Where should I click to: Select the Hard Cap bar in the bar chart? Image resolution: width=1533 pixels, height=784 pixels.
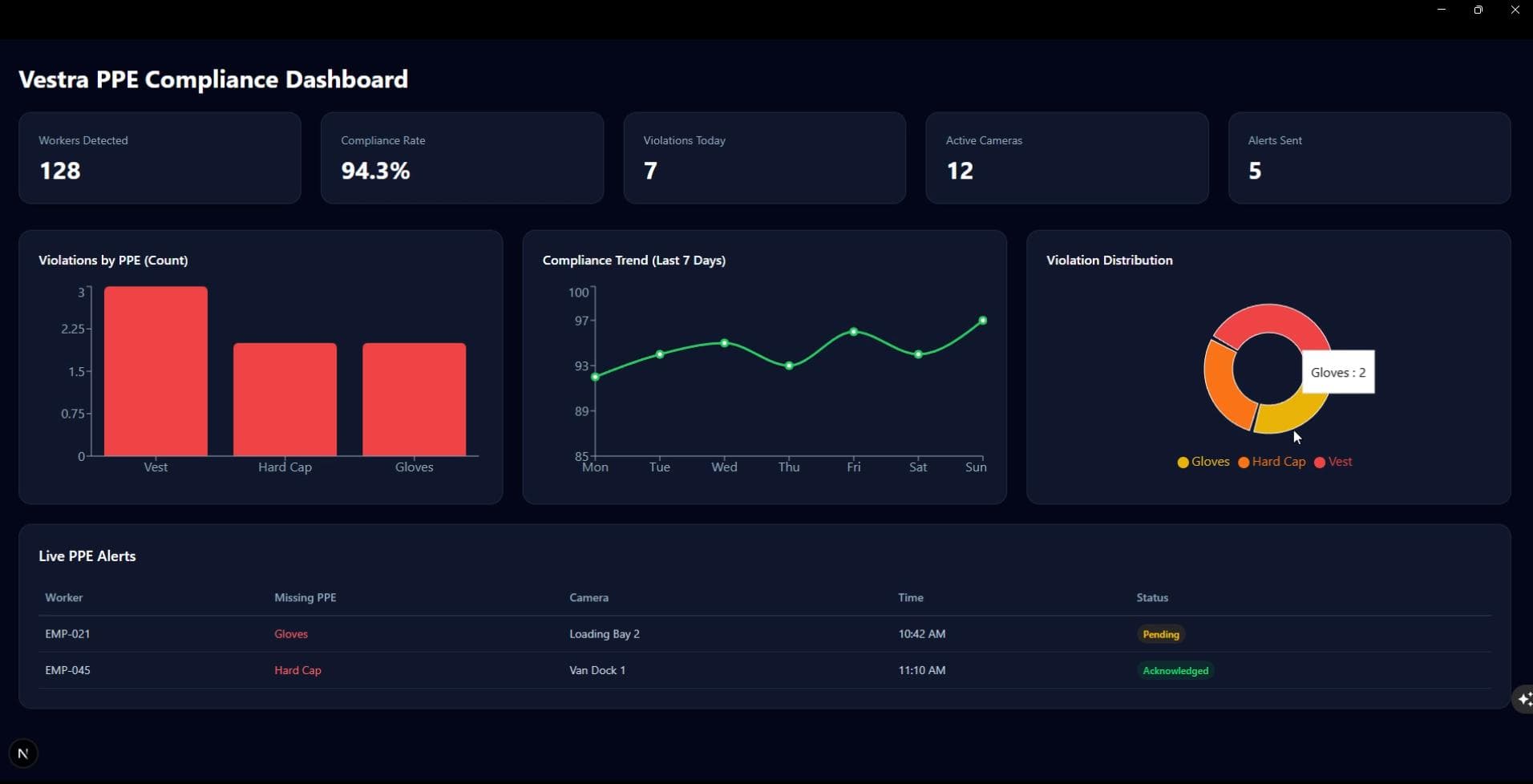point(285,399)
